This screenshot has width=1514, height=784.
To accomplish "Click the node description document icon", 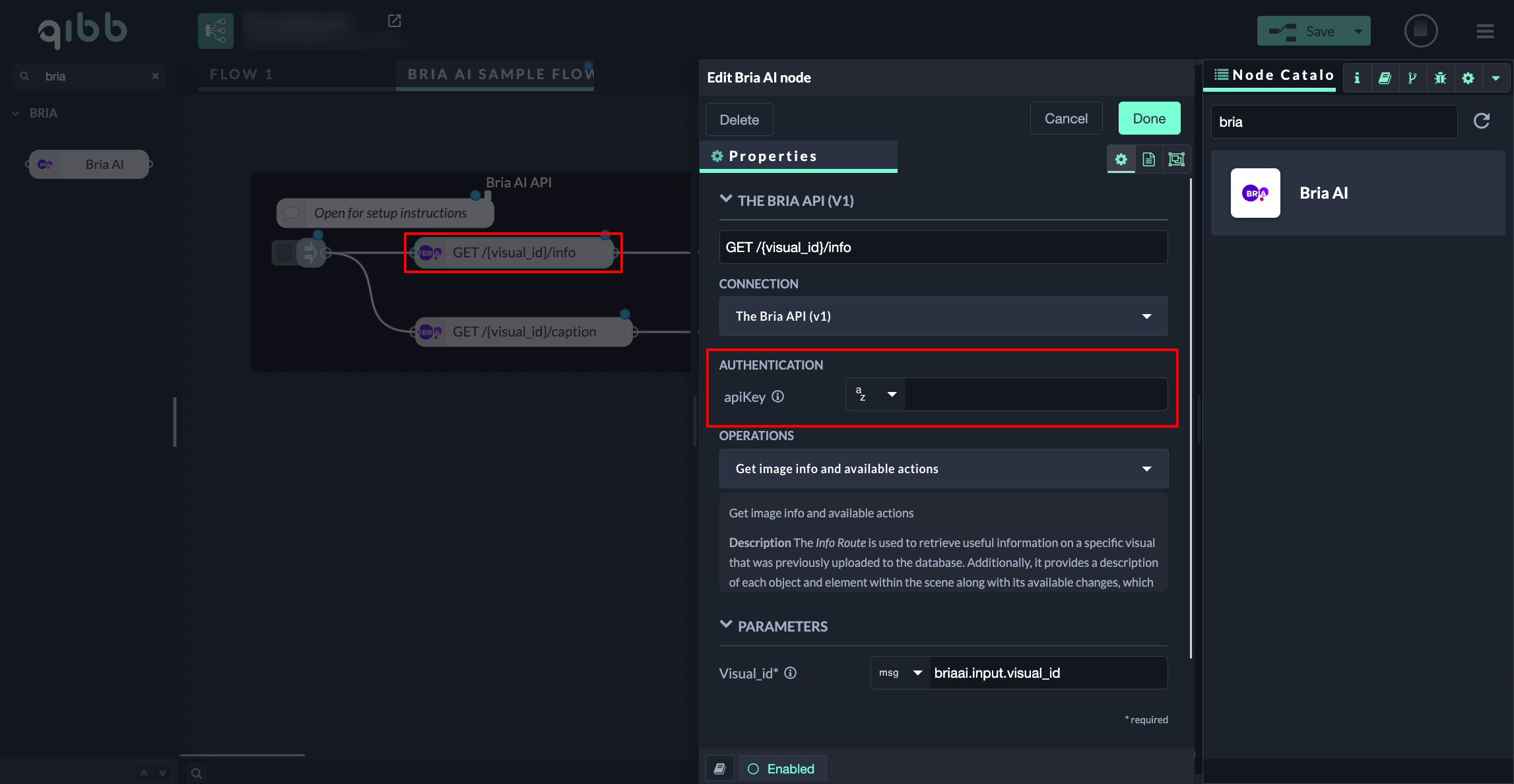I will point(1148,159).
